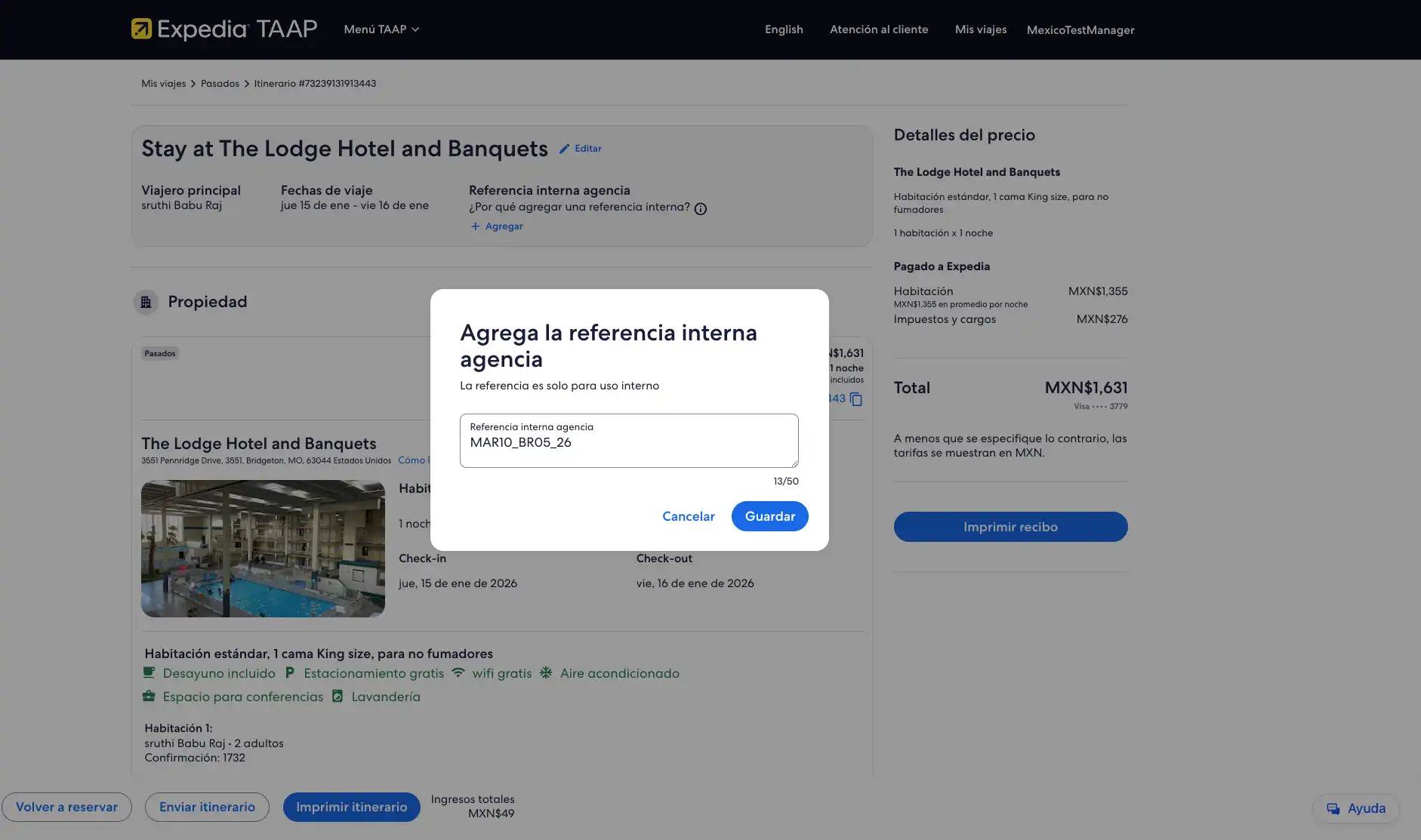The width and height of the screenshot is (1421, 840).
Task: Click Volver a reservar button
Action: pos(66,808)
